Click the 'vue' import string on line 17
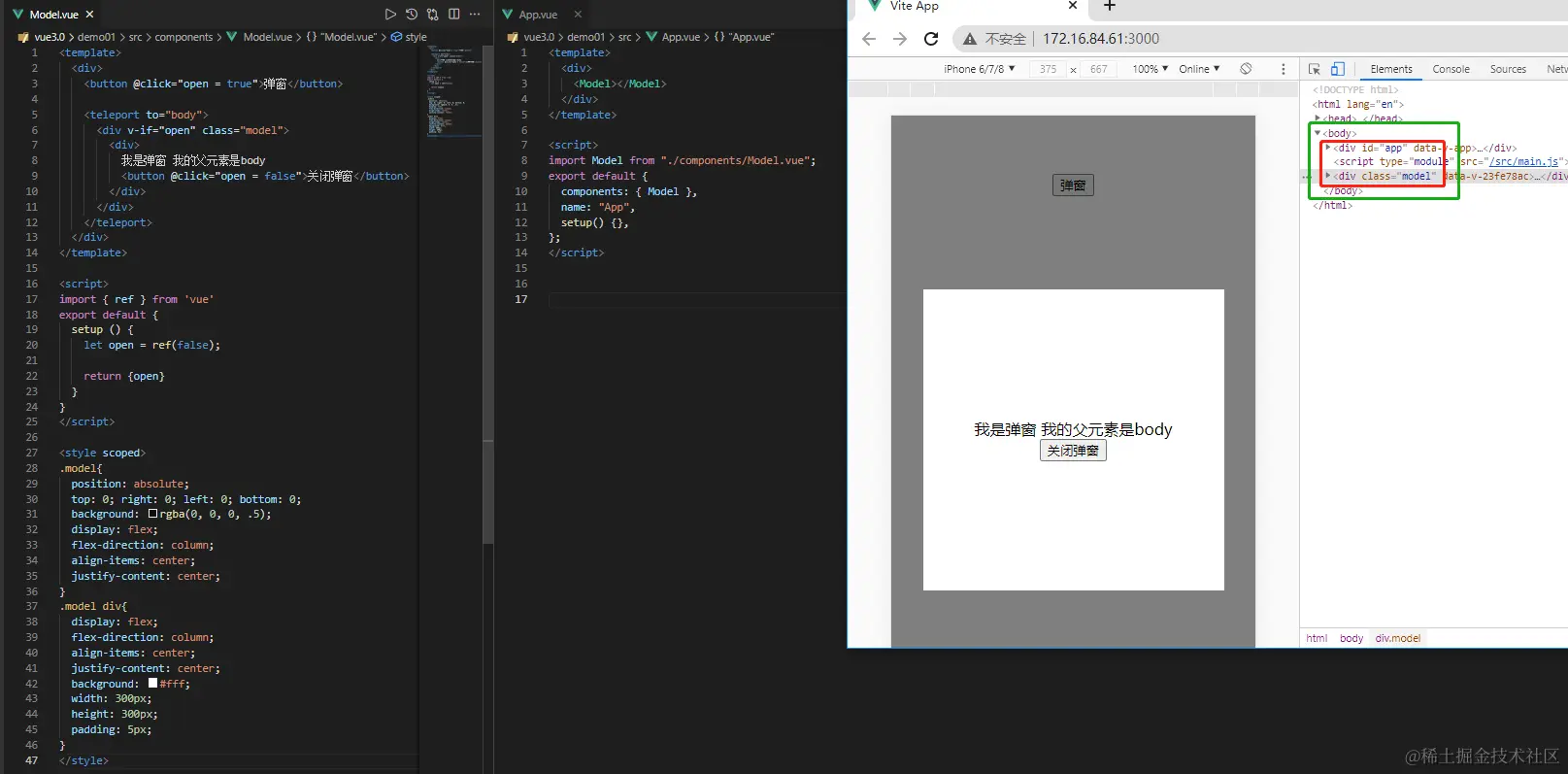Screen dimensions: 1568x774 pyautogui.click(x=199, y=299)
